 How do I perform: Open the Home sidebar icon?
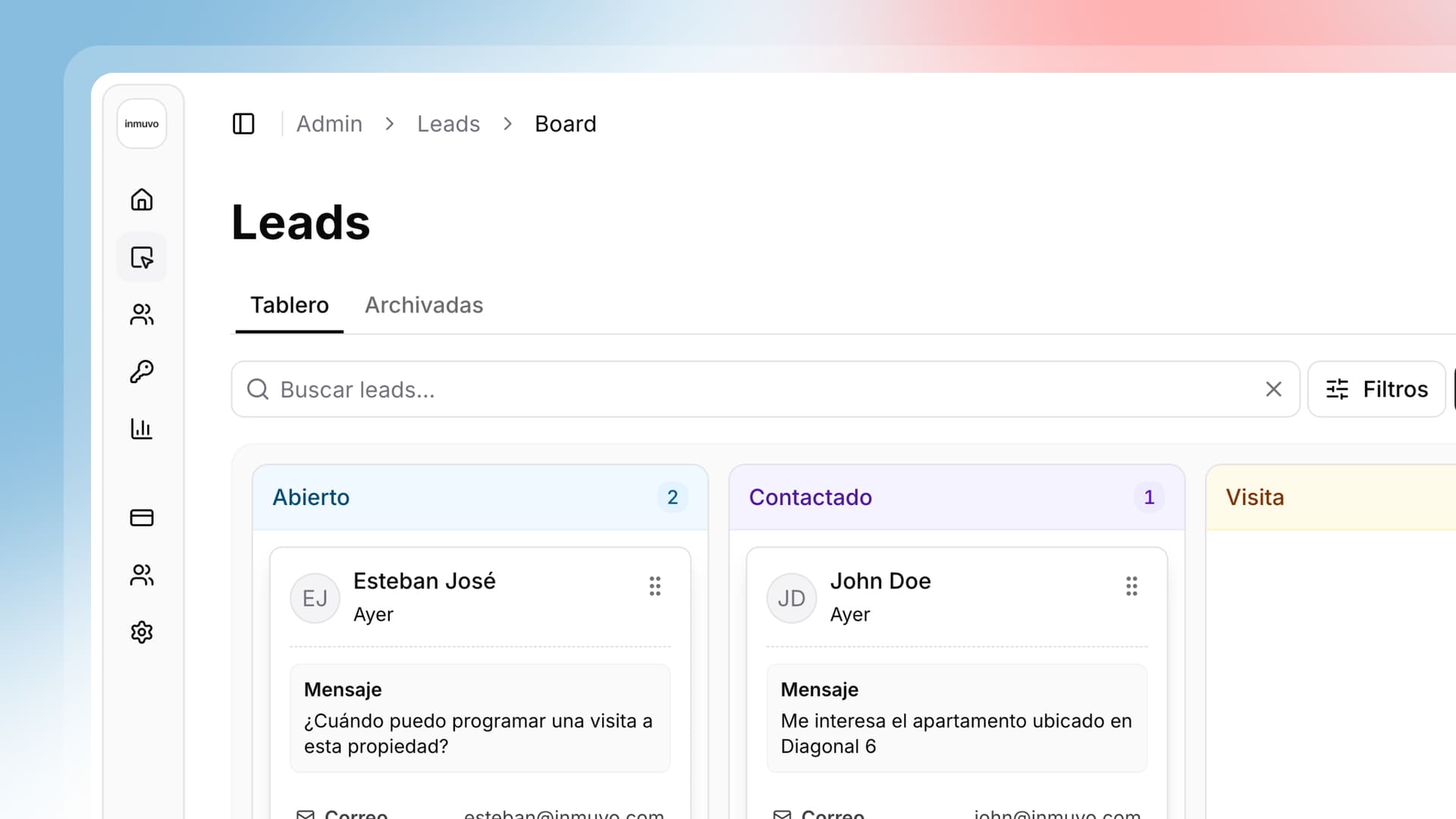pyautogui.click(x=142, y=199)
